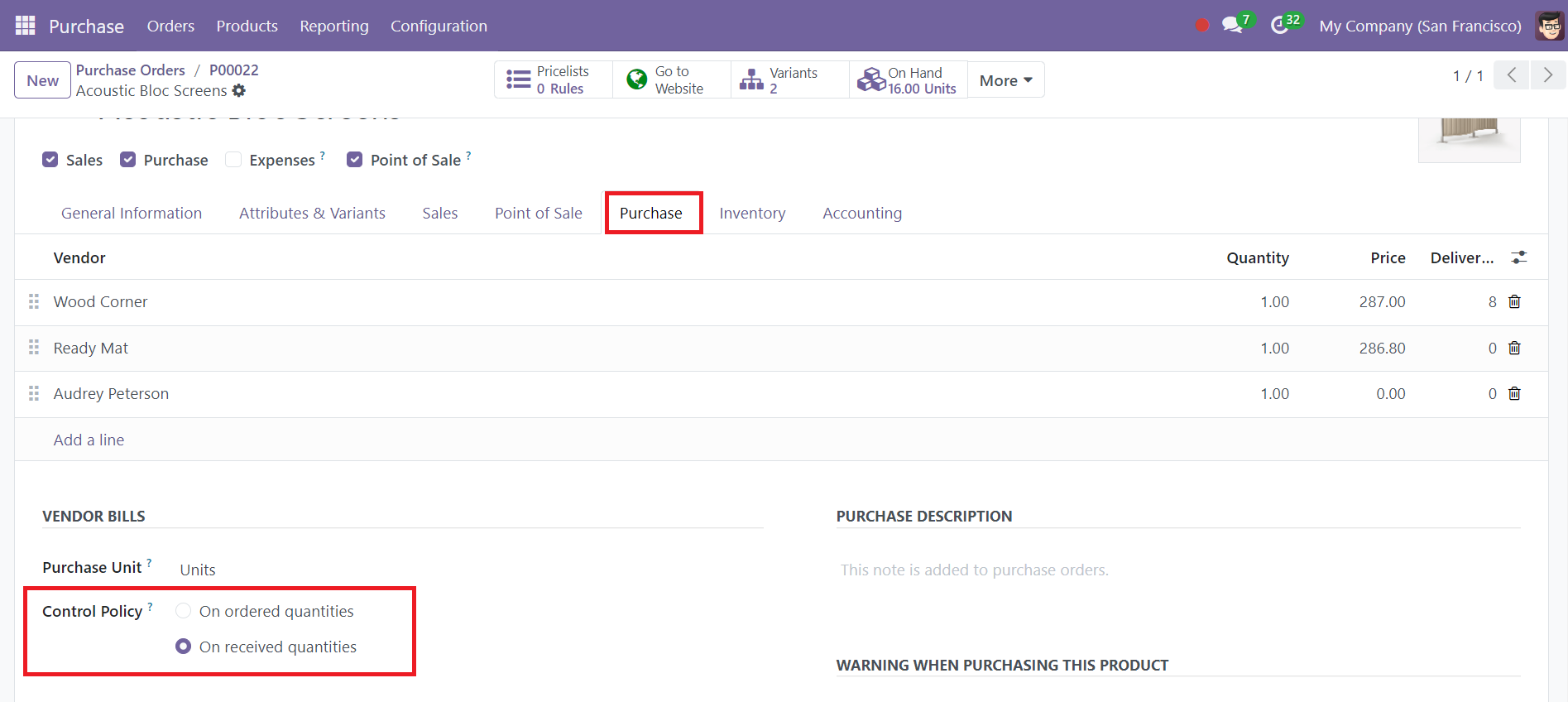Open the Reporting menu
1568x702 pixels.
point(334,26)
